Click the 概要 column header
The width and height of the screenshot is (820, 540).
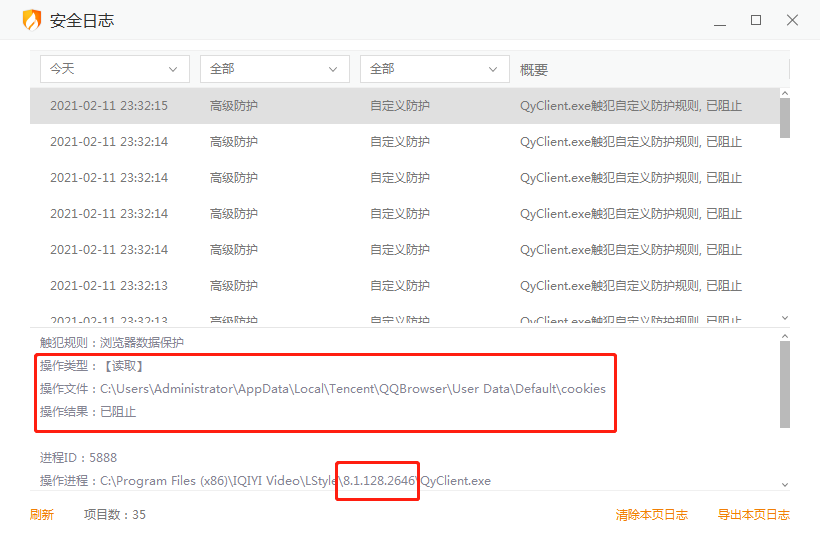[534, 70]
